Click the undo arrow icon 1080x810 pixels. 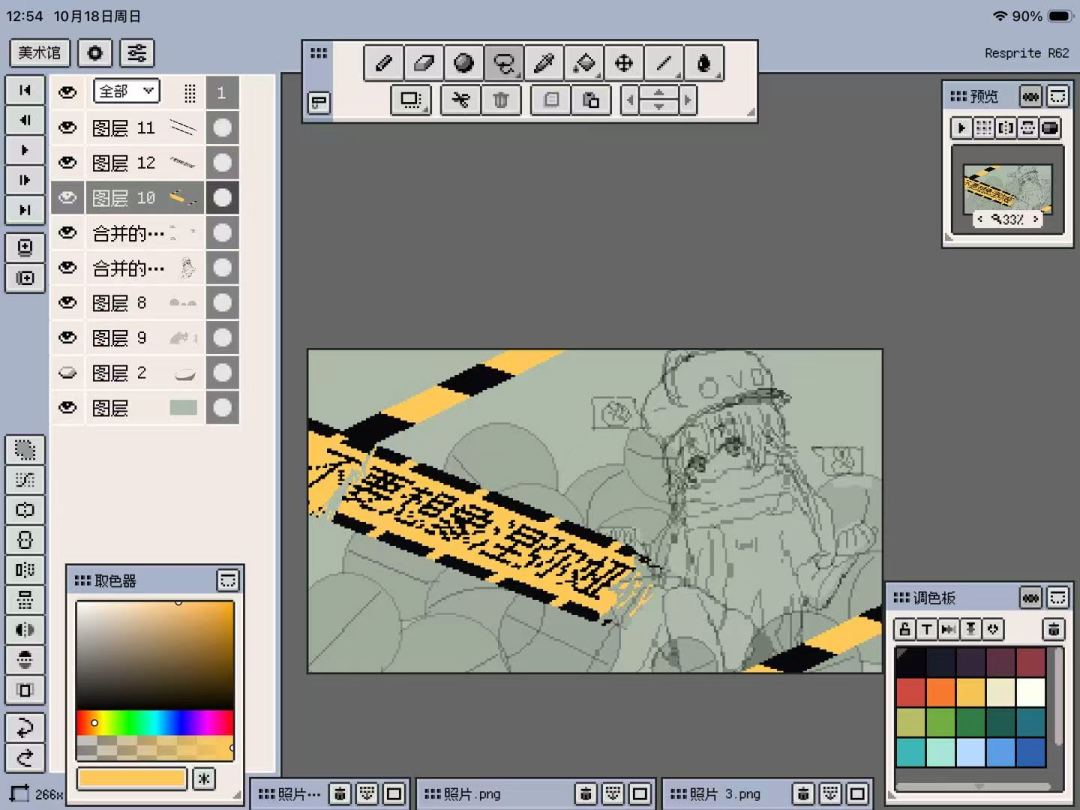(x=25, y=727)
